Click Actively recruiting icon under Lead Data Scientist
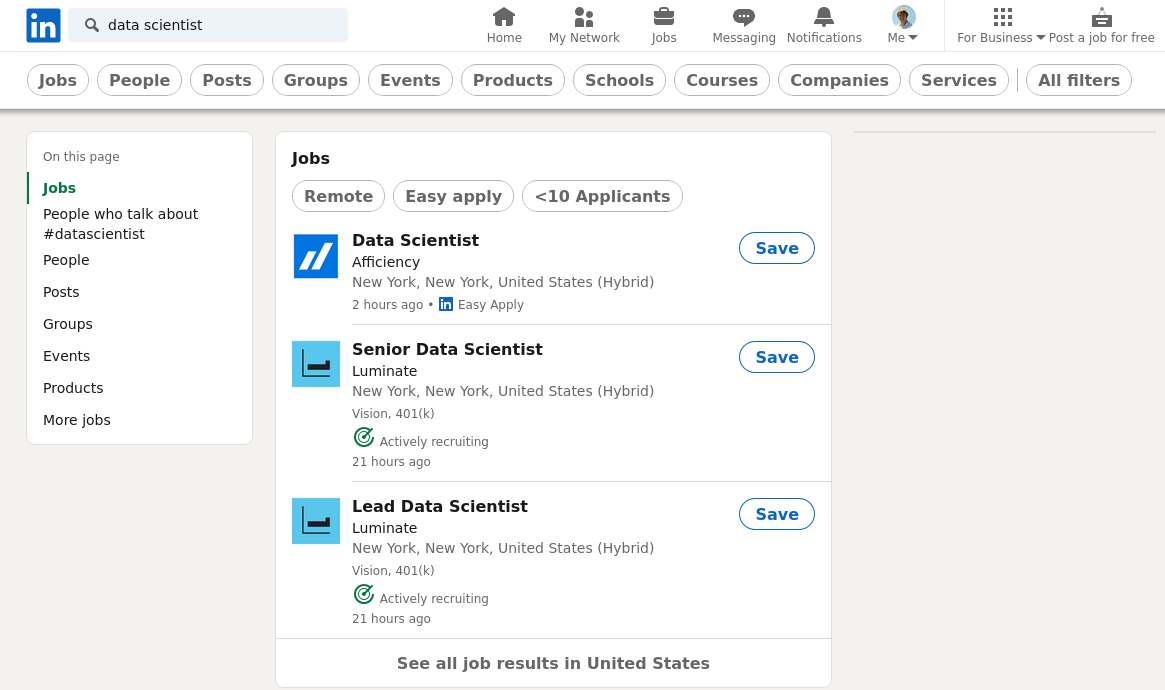 click(363, 594)
